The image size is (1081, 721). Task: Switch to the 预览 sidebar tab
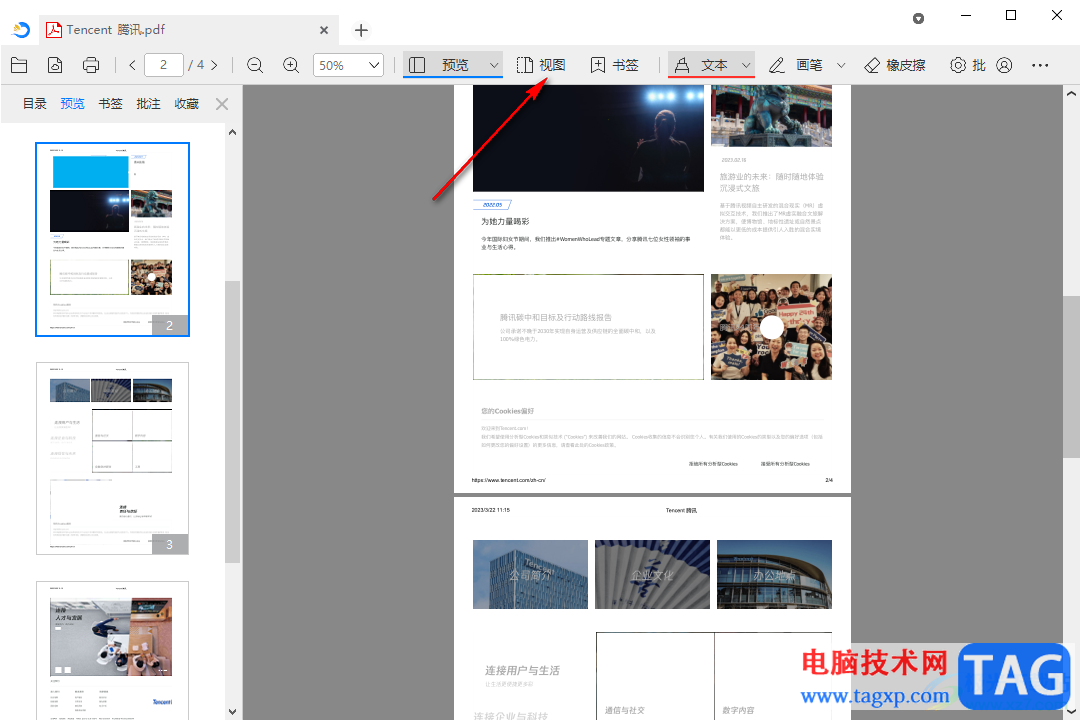[x=72, y=103]
